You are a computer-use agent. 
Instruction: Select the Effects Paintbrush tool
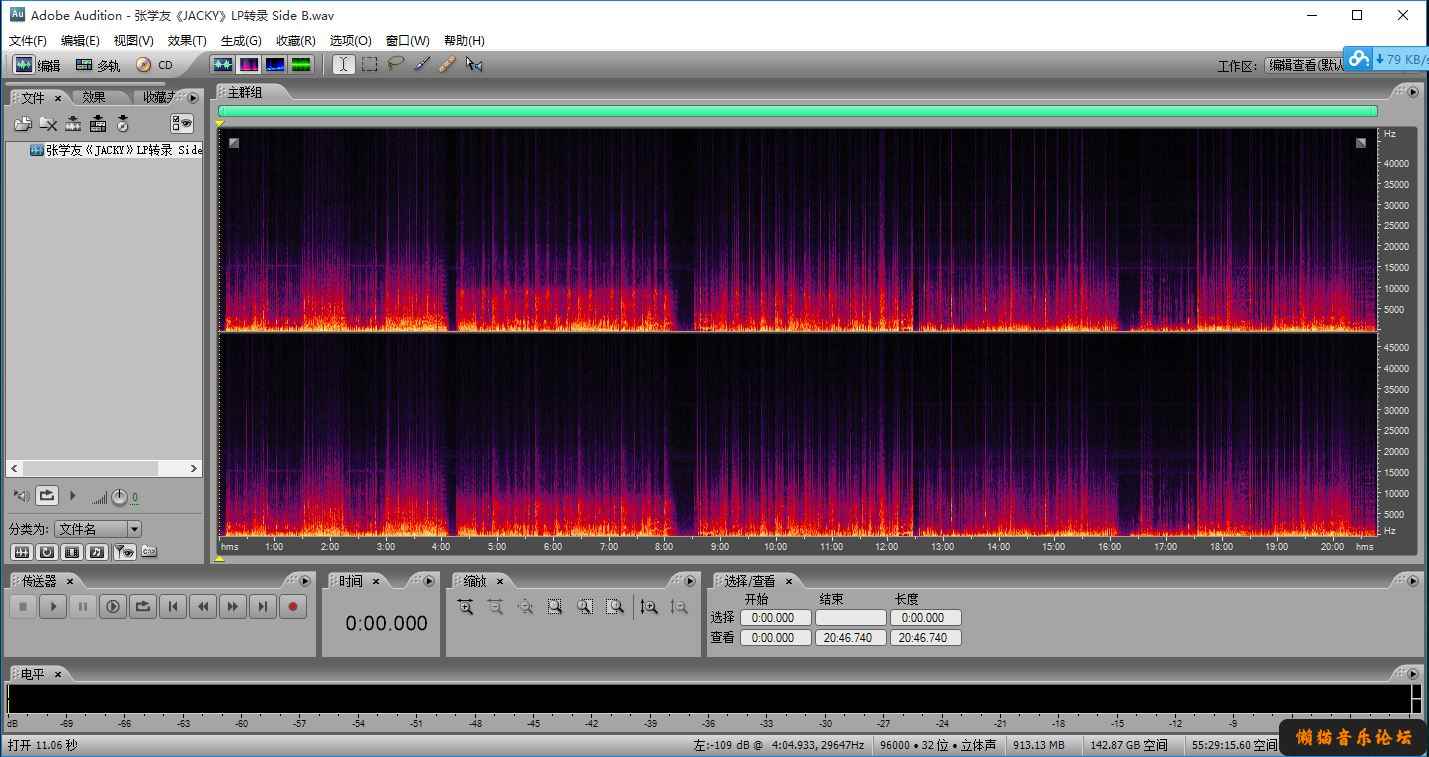(421, 64)
